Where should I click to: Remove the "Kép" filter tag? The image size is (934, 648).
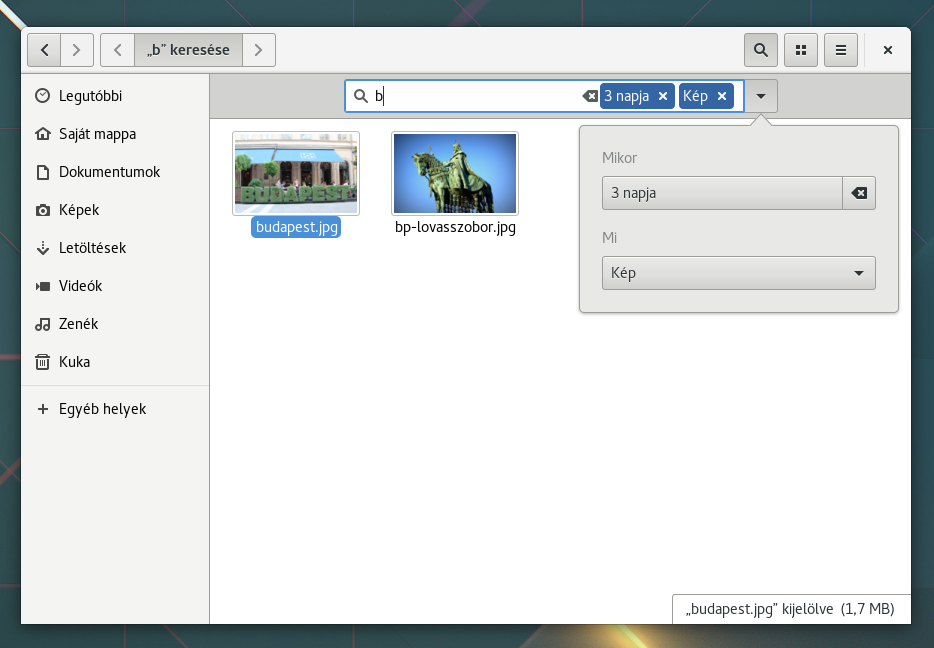click(722, 96)
